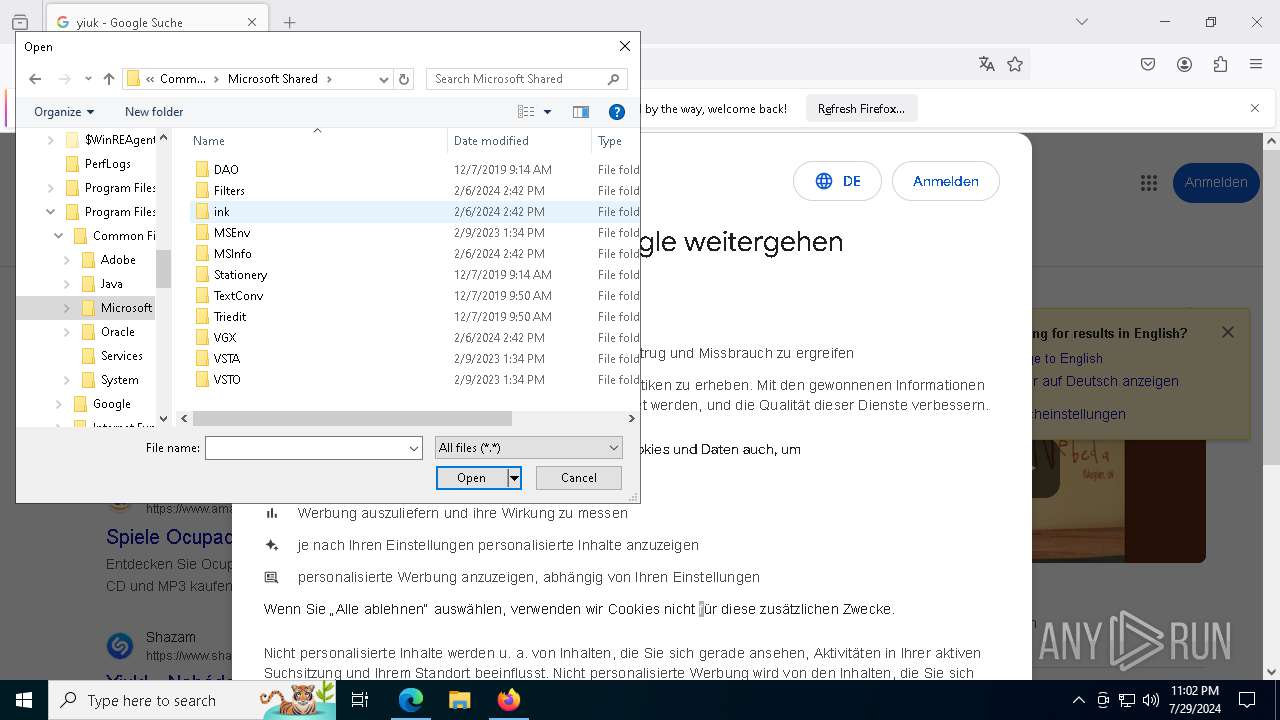Open the Open button split arrow
Image resolution: width=1280 pixels, height=720 pixels.
tap(514, 478)
